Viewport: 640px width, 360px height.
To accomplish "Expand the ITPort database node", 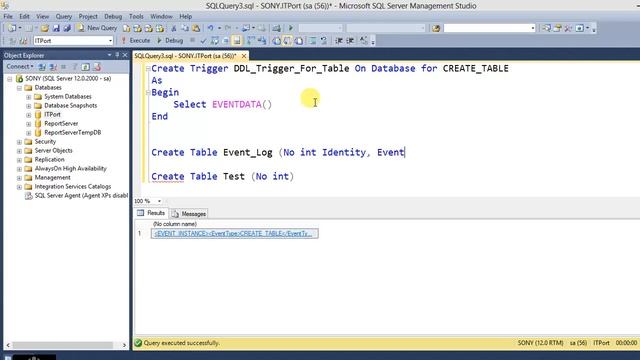I will coord(29,115).
